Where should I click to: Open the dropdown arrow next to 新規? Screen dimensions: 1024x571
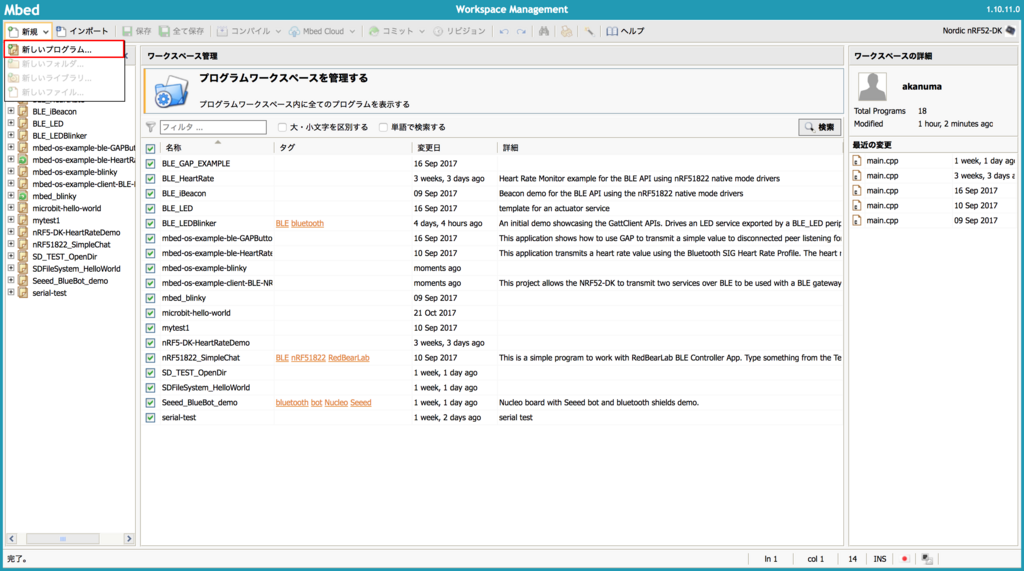[x=46, y=31]
